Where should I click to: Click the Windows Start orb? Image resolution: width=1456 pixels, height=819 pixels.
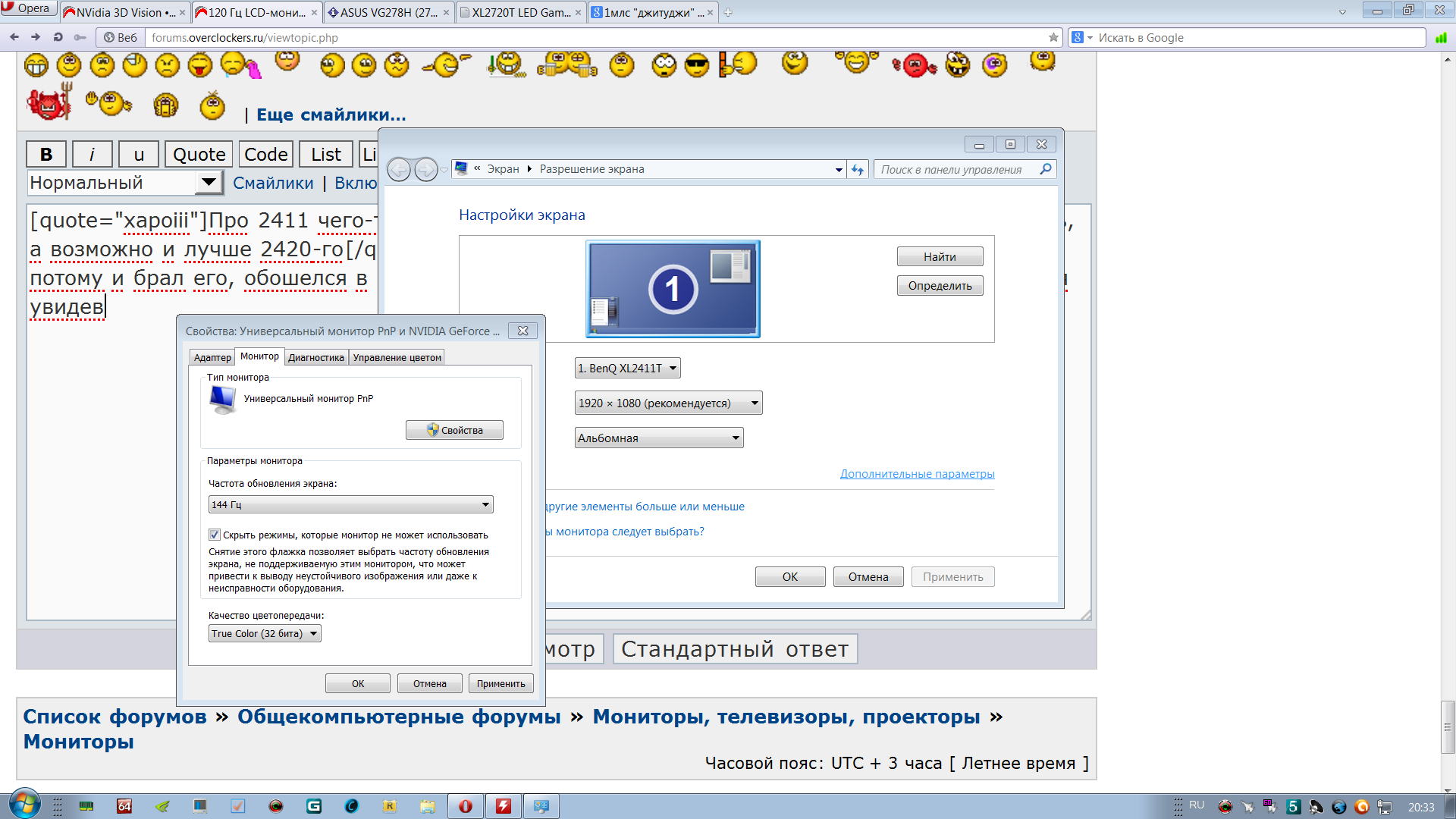click(24, 805)
